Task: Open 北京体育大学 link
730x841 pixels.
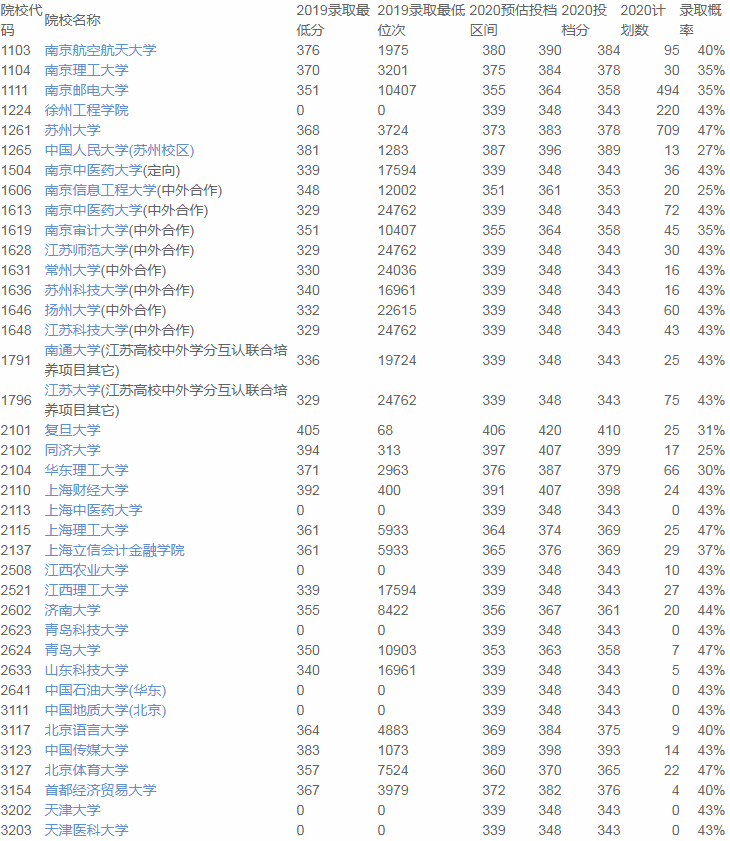Action: 86,771
